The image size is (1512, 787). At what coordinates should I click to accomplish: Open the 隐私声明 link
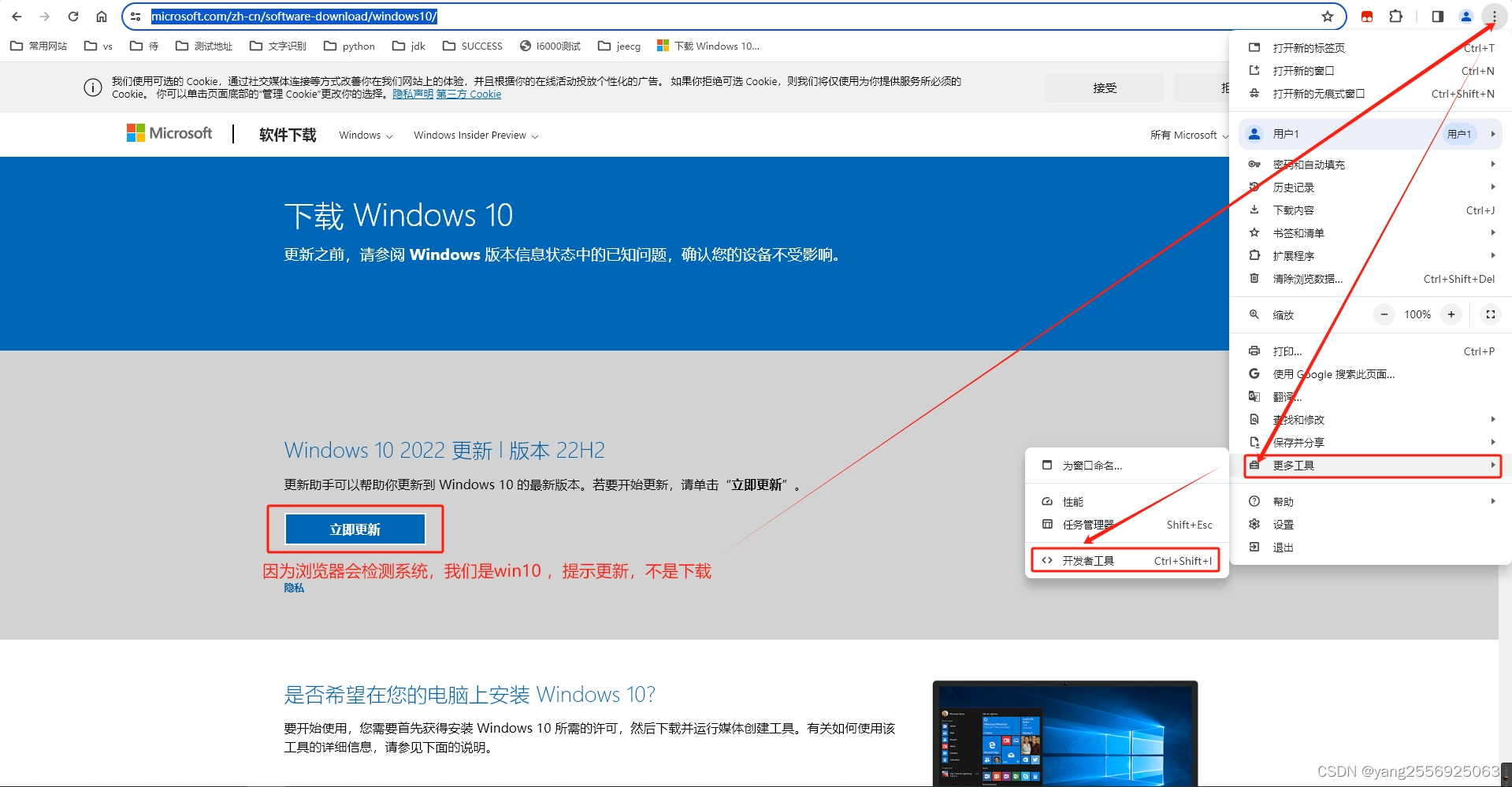413,94
